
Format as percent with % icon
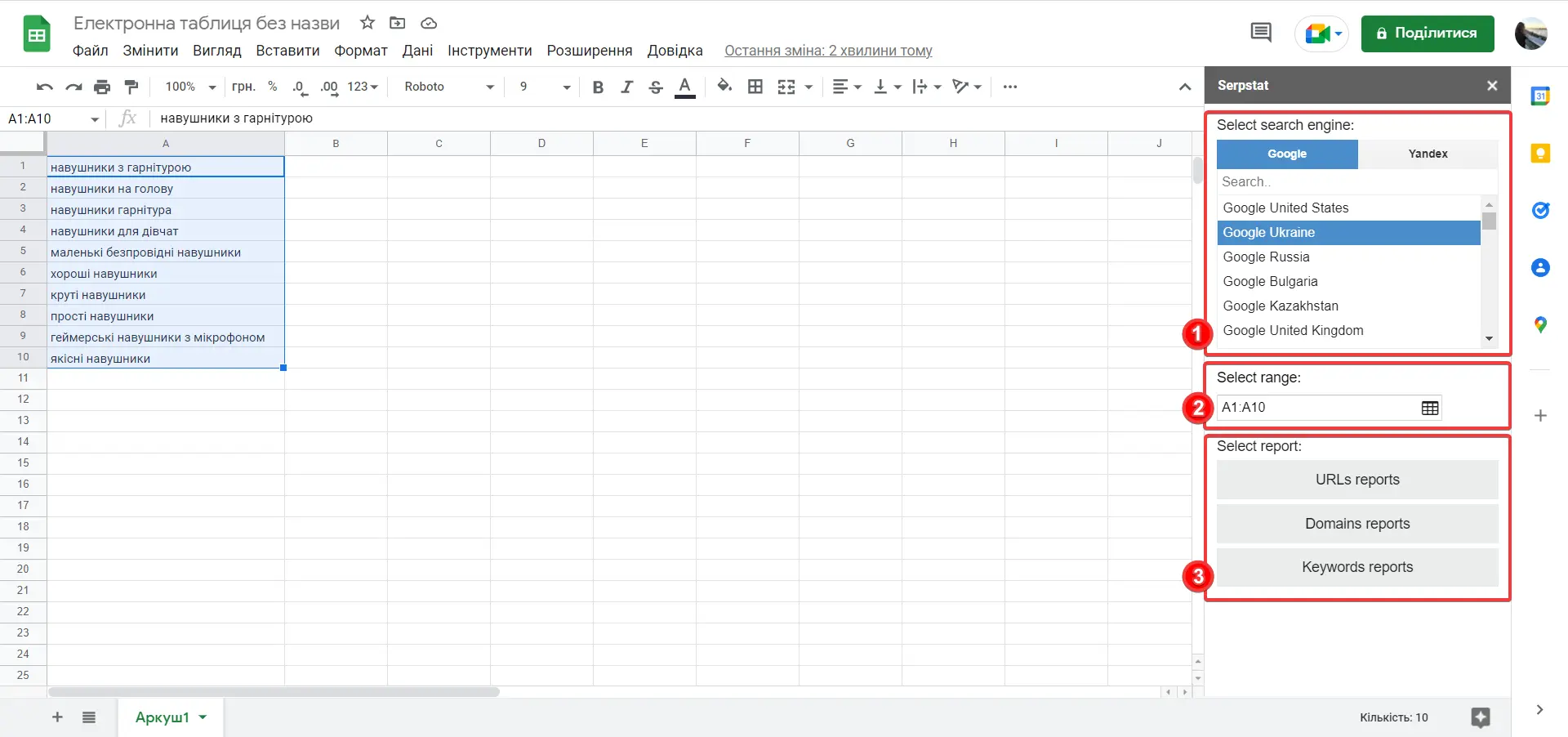[x=273, y=87]
